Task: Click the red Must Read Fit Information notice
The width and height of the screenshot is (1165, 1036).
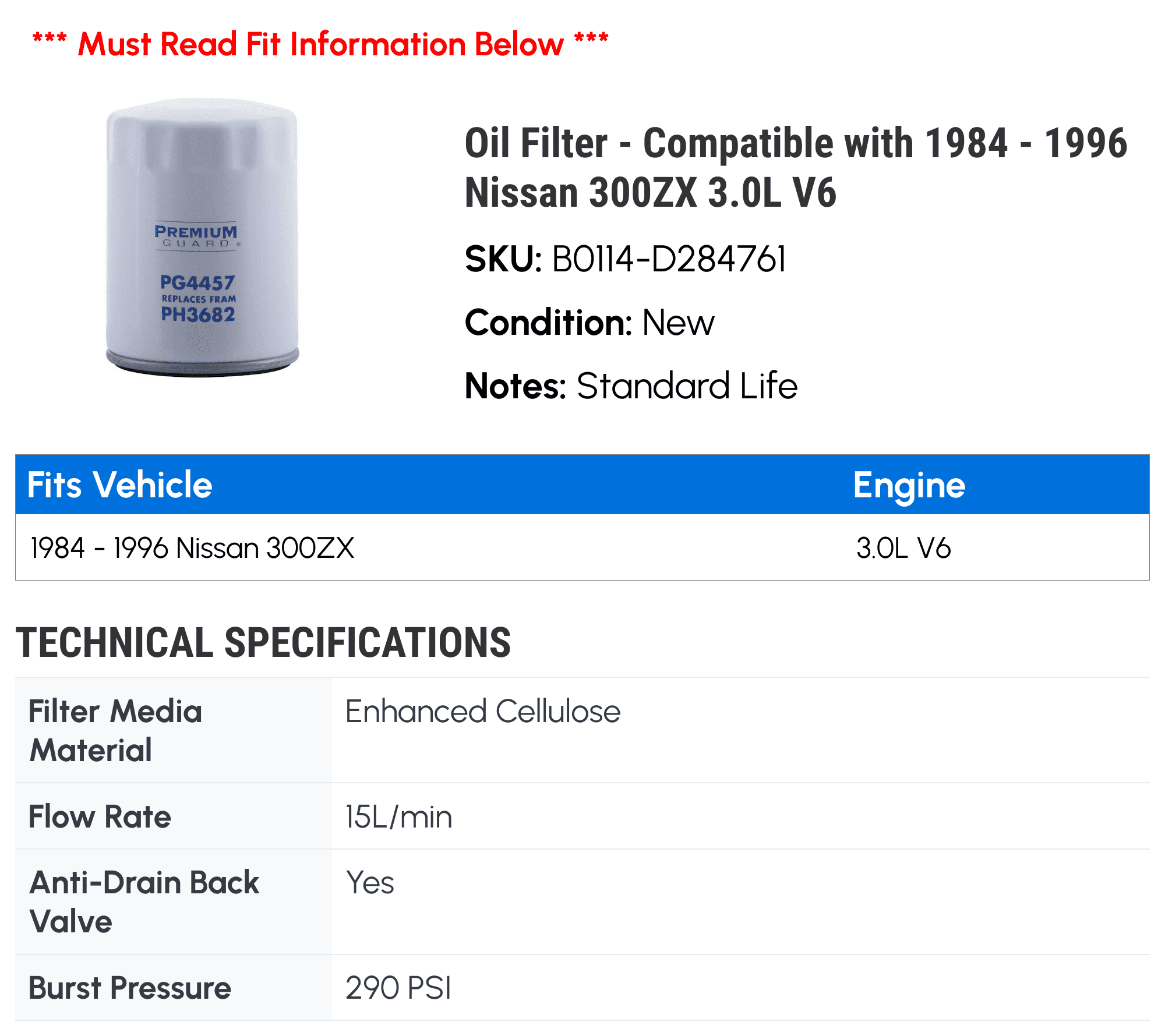Action: click(x=320, y=44)
